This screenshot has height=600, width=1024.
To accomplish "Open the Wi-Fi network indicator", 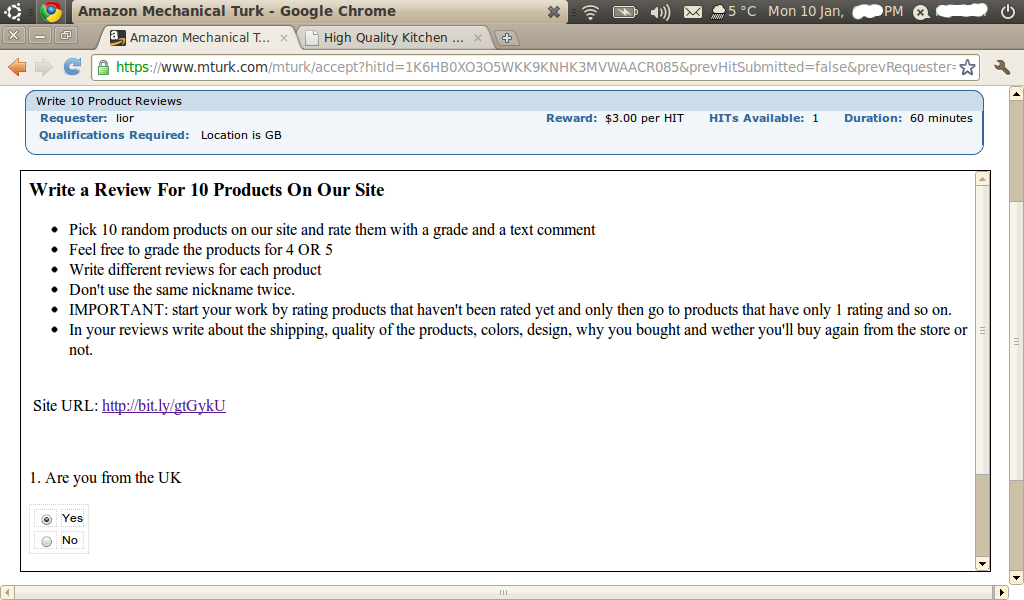I will [590, 12].
